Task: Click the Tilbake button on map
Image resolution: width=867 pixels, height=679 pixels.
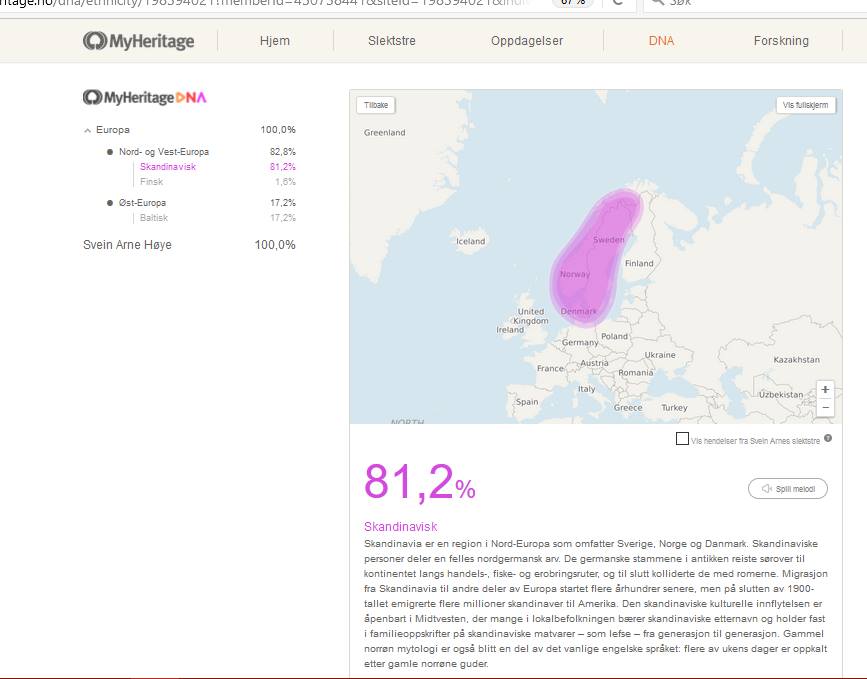Action: [376, 105]
